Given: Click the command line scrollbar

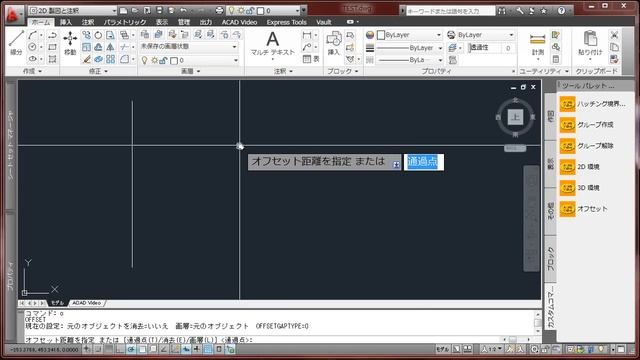Looking at the screenshot, I should [538, 322].
